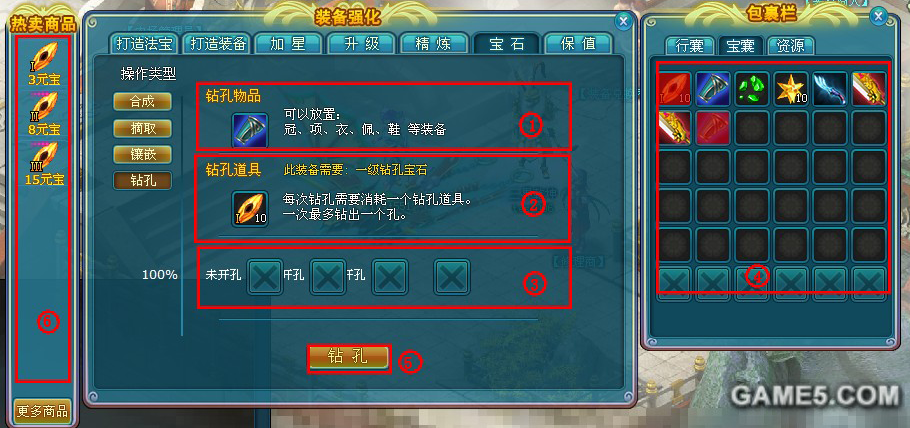Switch to the 宝石 tab
The width and height of the screenshot is (910, 428).
click(x=507, y=44)
